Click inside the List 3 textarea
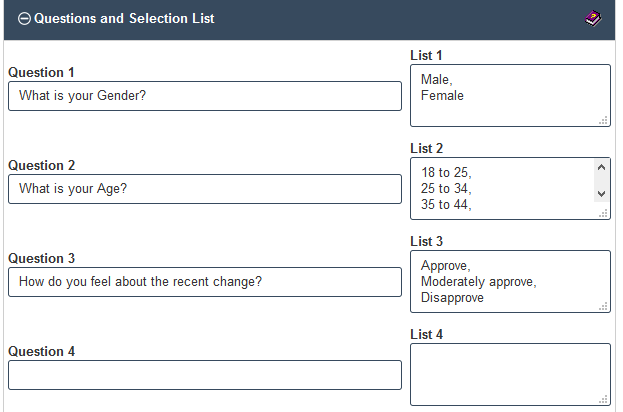The image size is (623, 412). coord(510,282)
